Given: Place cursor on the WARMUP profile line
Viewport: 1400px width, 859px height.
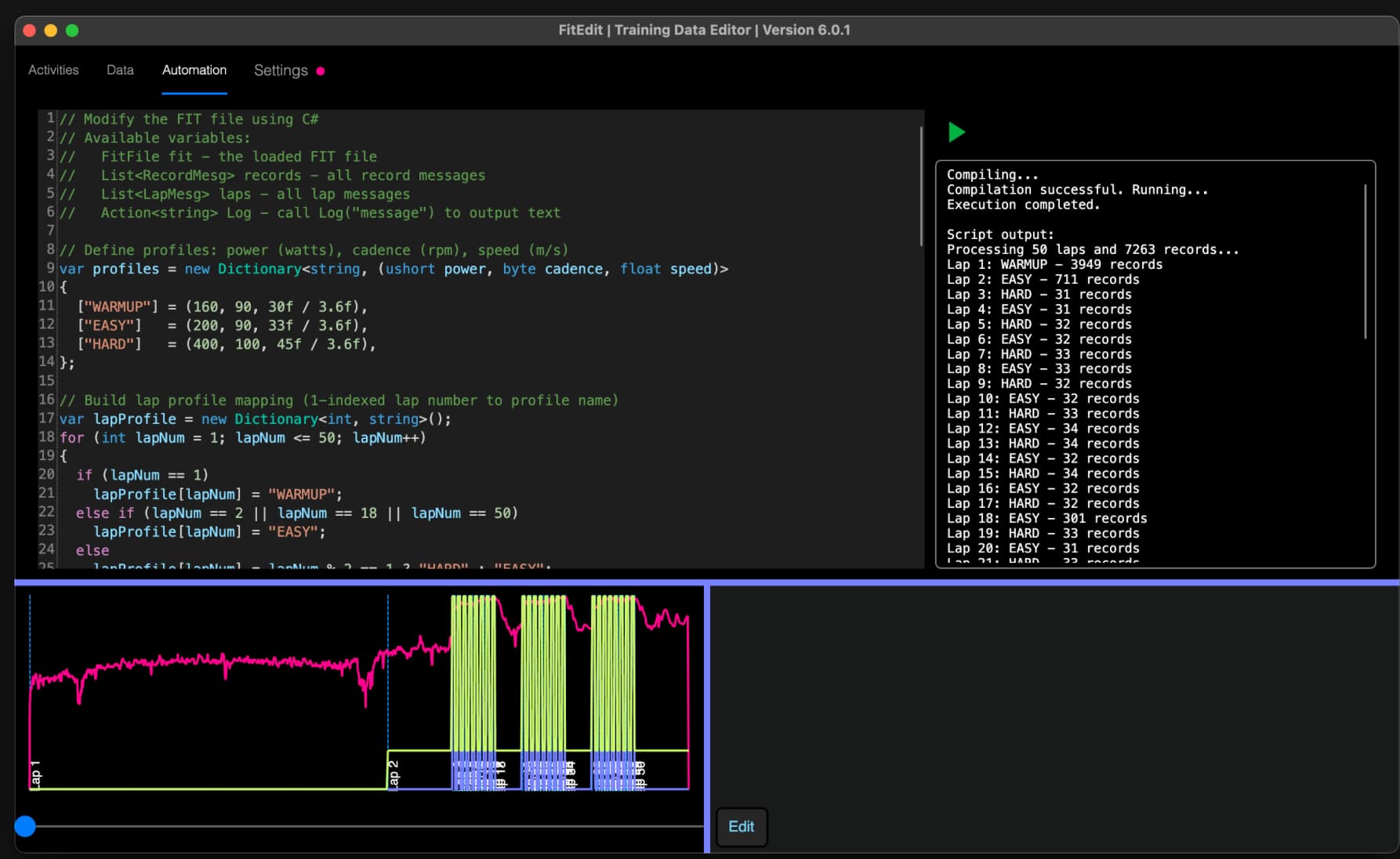Looking at the screenshot, I should point(222,307).
